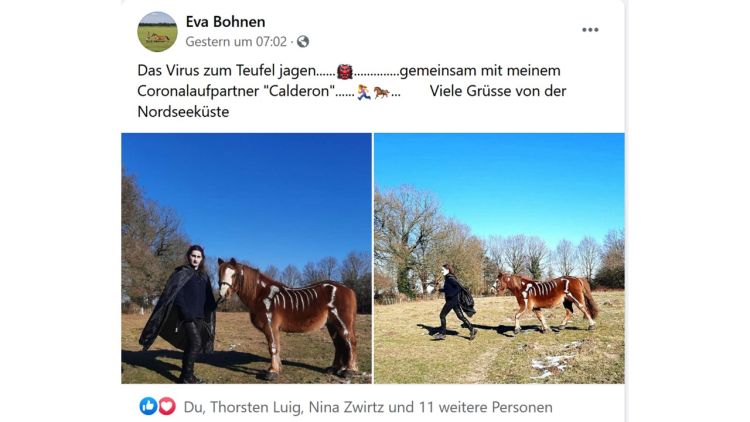This screenshot has width=750, height=422.
Task: Open Thorsten Luig's name in reactions
Action: (256, 407)
